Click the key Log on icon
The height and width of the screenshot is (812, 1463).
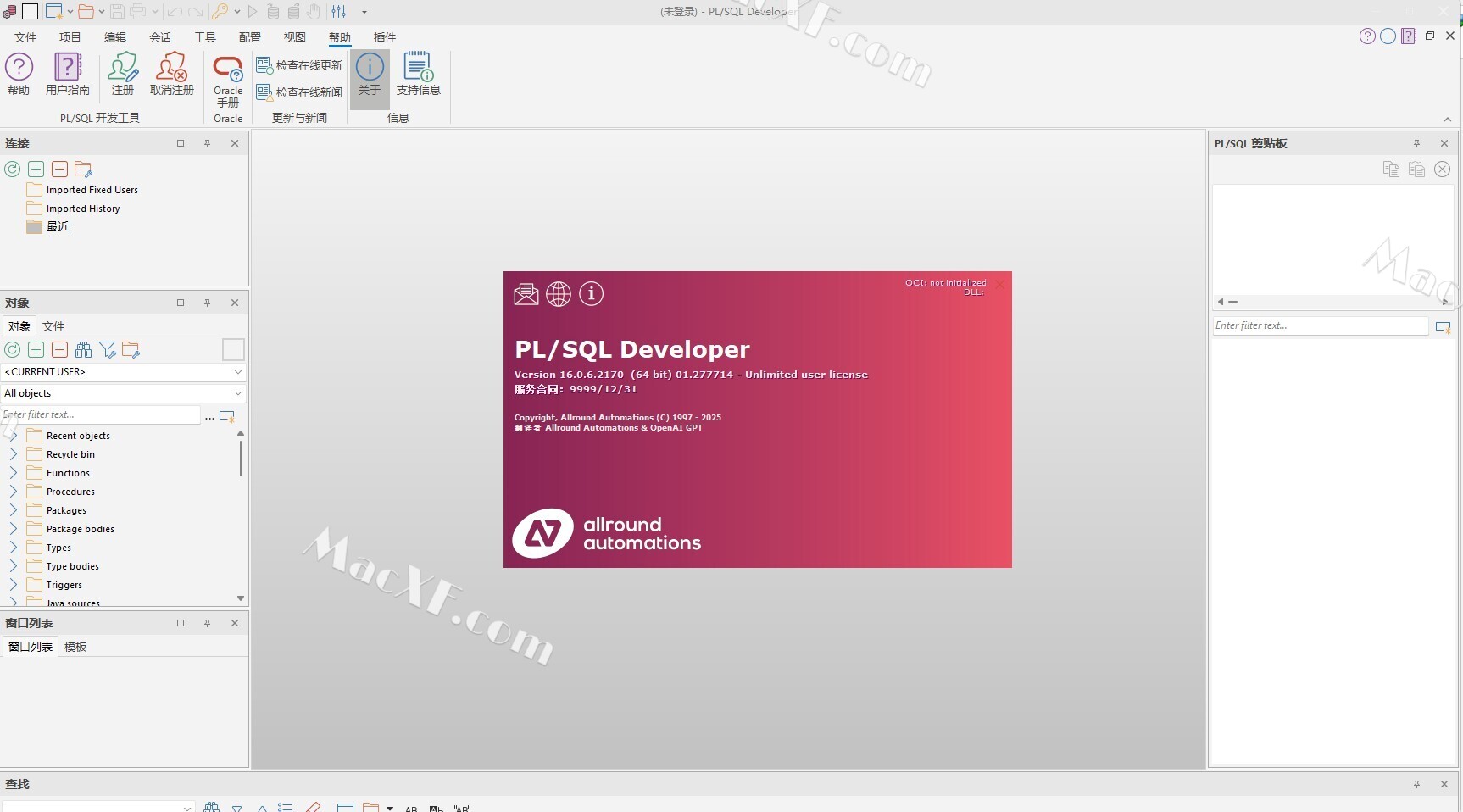[220, 12]
